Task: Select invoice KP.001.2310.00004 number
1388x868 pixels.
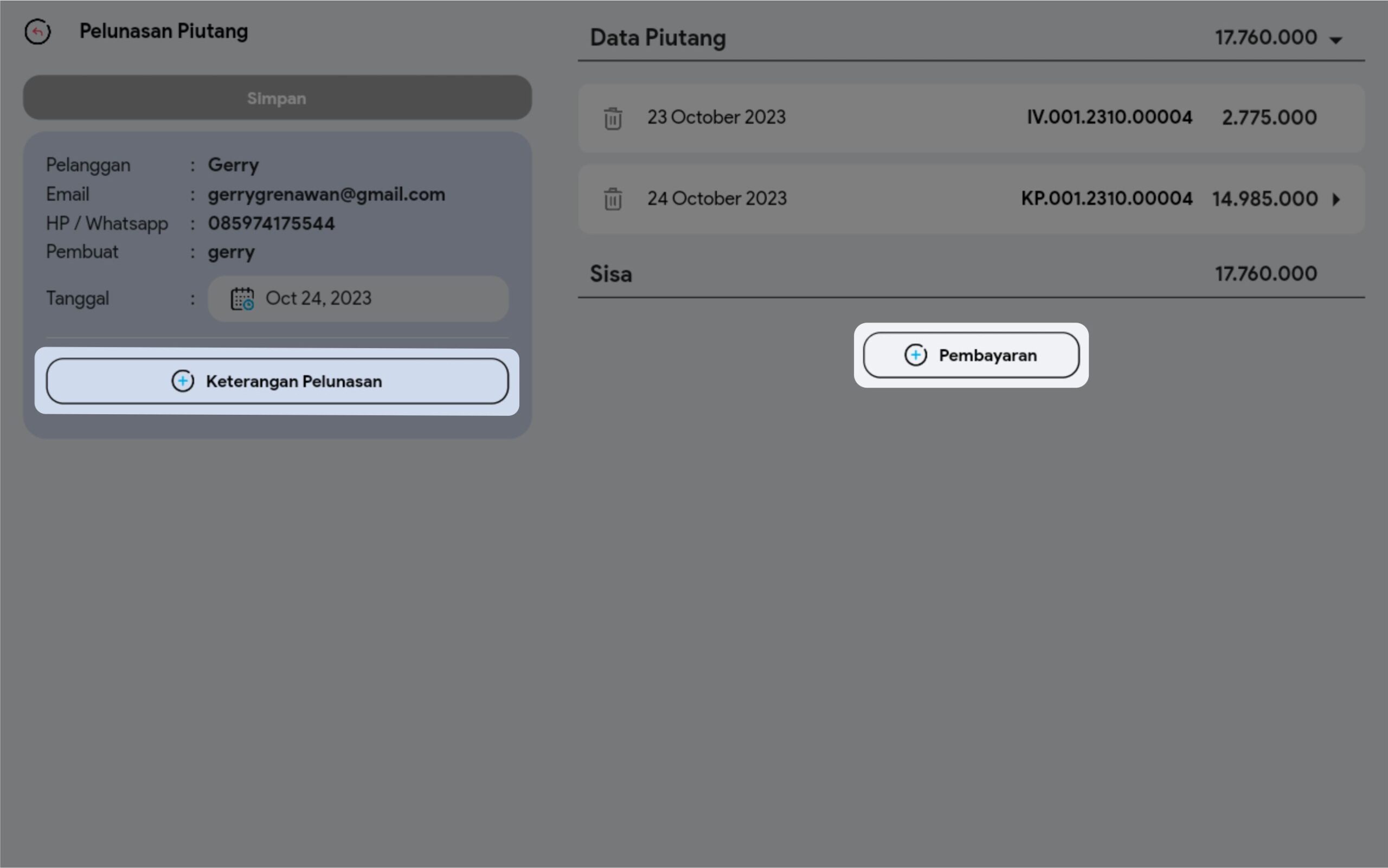Action: pos(1106,198)
